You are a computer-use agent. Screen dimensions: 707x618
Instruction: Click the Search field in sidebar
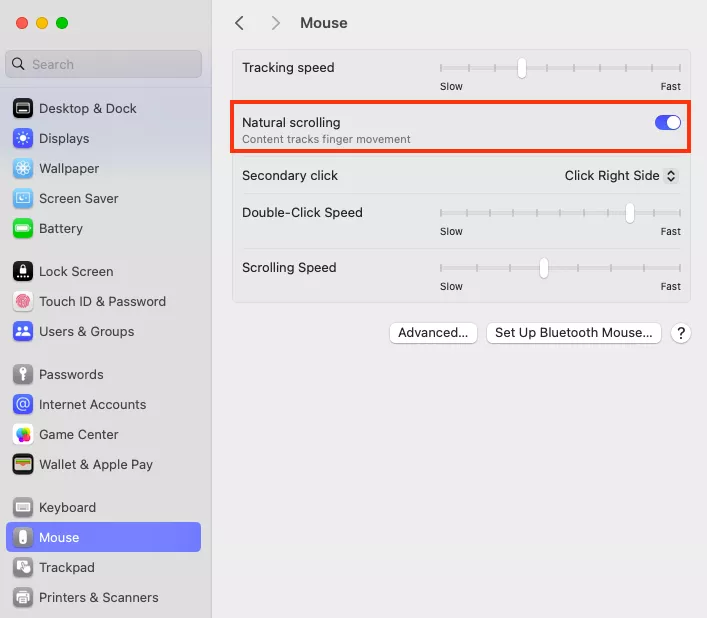coord(104,65)
